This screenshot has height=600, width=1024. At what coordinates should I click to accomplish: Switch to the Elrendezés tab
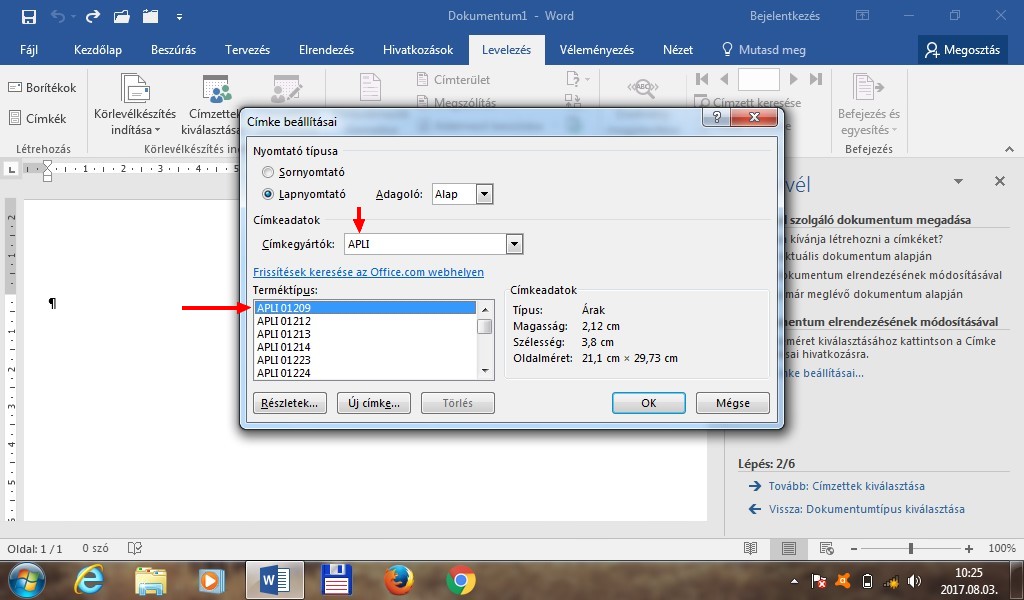[327, 50]
